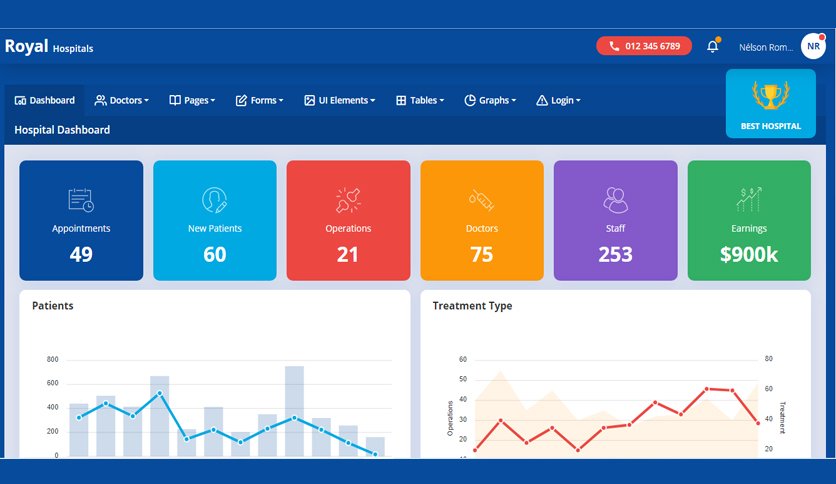
Task: Click the Forms edit icon
Action: pyautogui.click(x=242, y=100)
